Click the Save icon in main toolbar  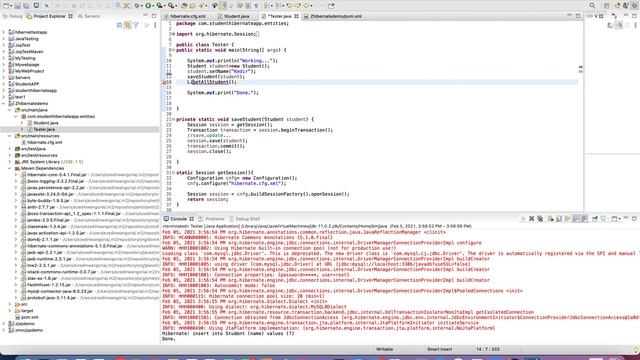pos(17,6)
